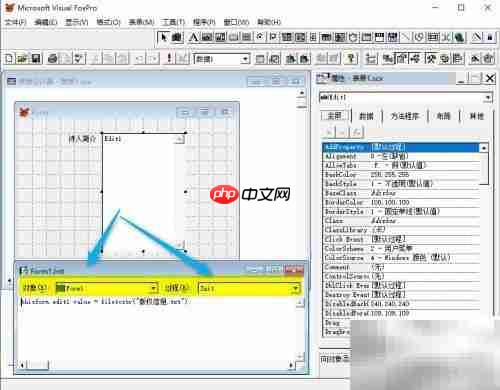Open the Form Builder toolbar icon

[475, 59]
